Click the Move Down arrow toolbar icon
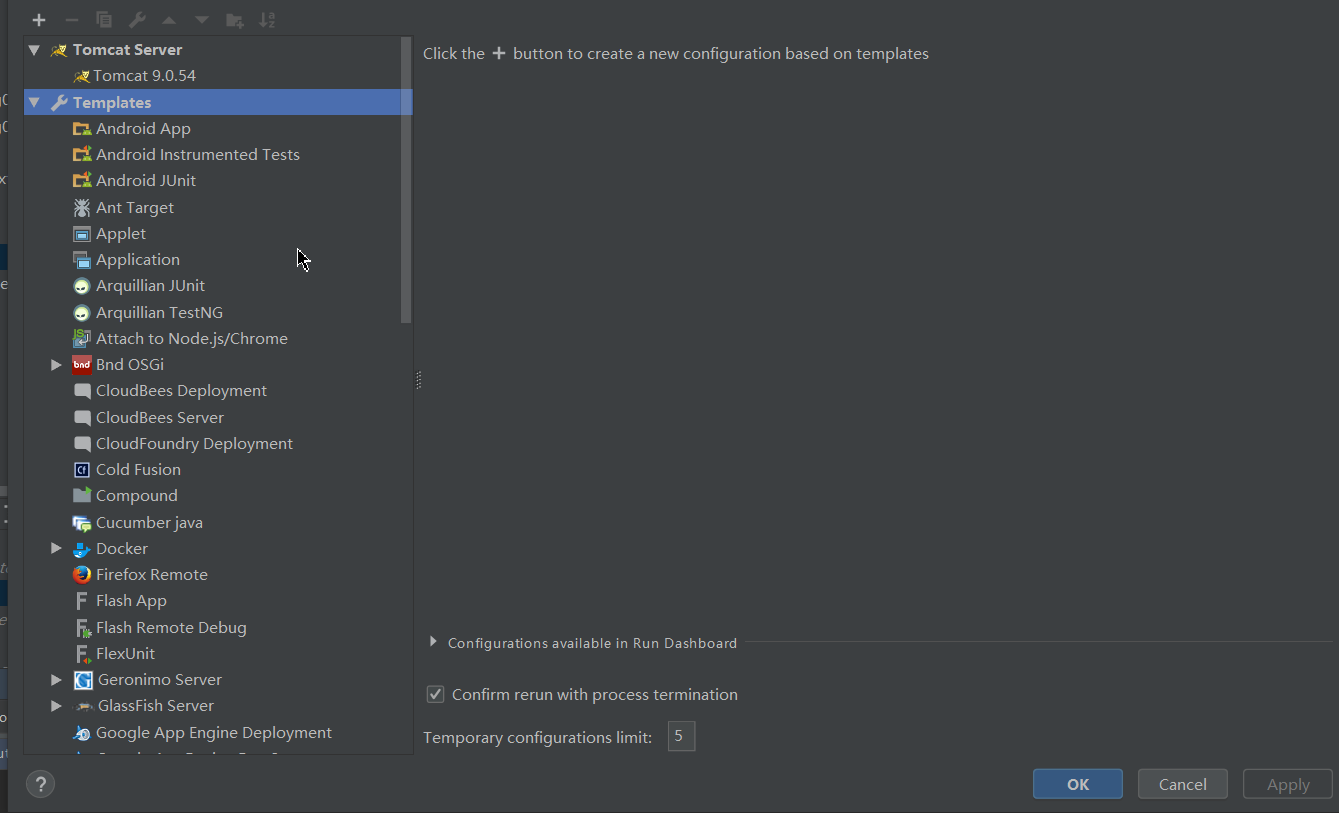This screenshot has width=1339, height=813. tap(202, 20)
